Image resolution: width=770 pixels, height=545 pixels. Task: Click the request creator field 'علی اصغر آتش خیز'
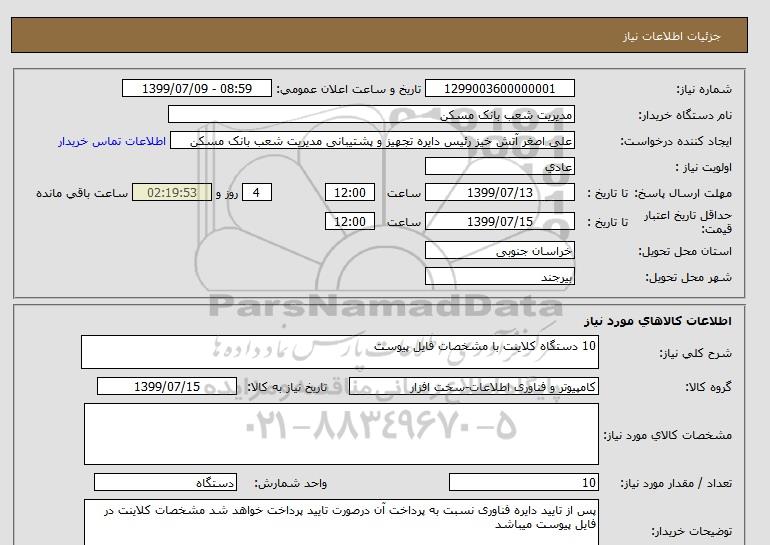point(372,141)
